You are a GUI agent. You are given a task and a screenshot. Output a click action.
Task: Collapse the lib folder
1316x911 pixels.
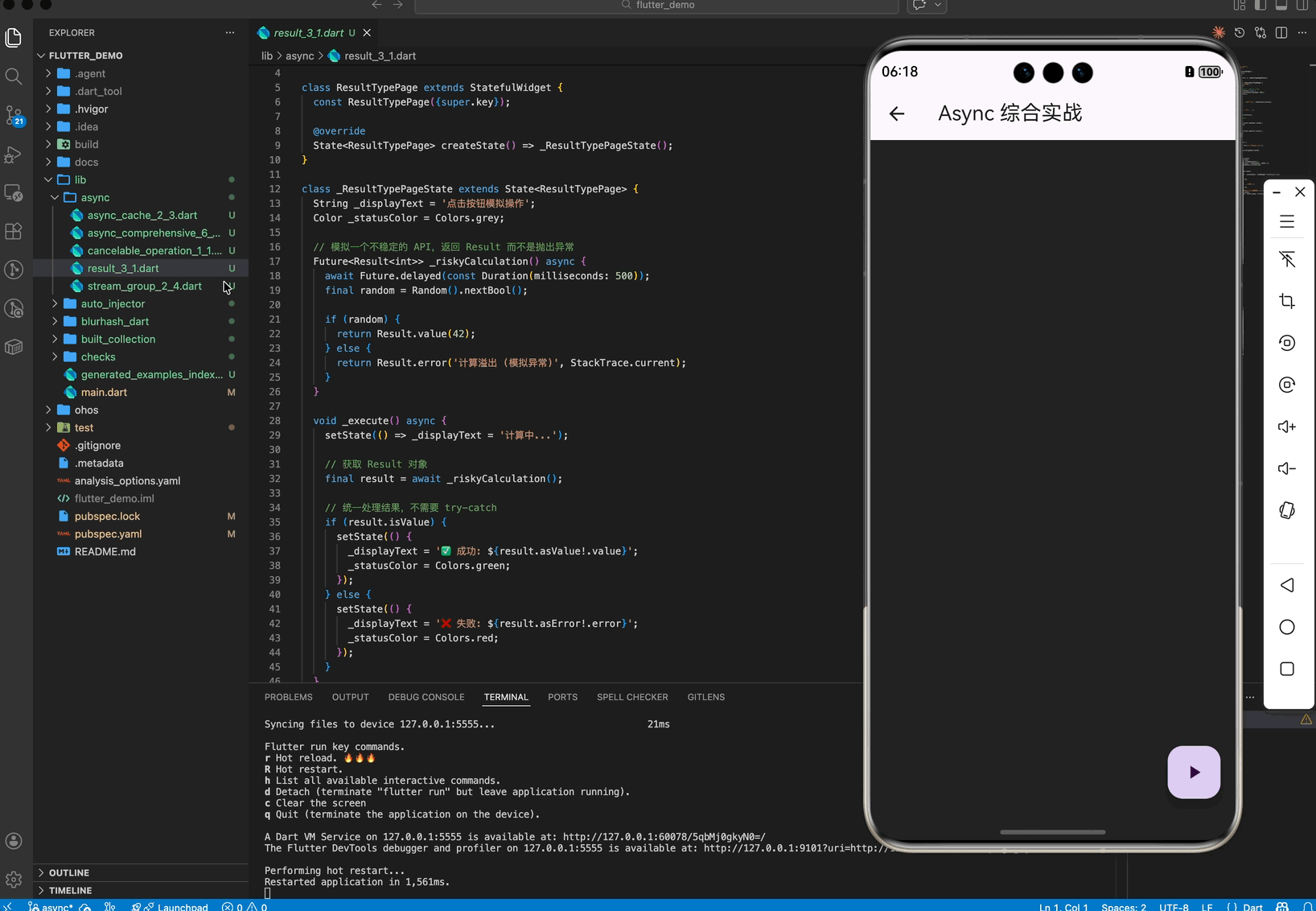click(141, 179)
